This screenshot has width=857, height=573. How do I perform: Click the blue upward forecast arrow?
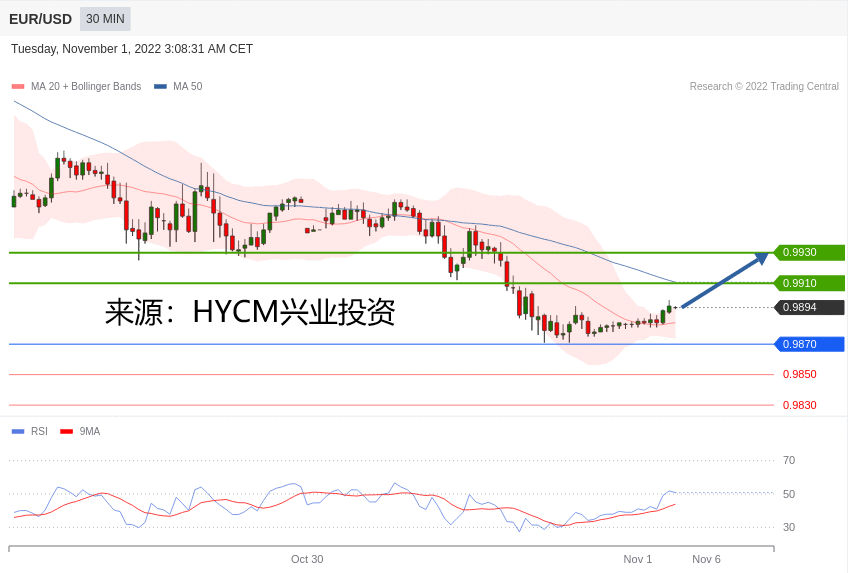tap(725, 281)
